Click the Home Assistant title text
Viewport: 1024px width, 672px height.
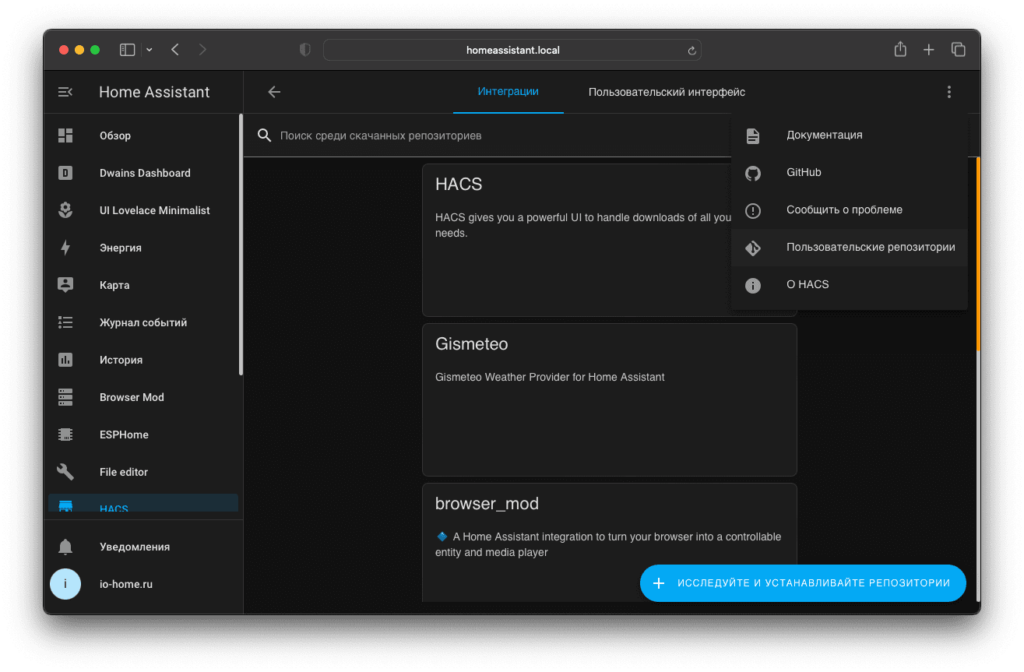154,92
